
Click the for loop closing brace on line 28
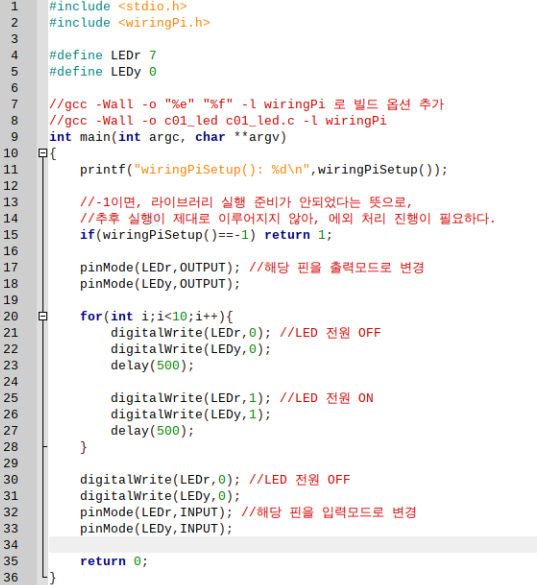(84, 447)
